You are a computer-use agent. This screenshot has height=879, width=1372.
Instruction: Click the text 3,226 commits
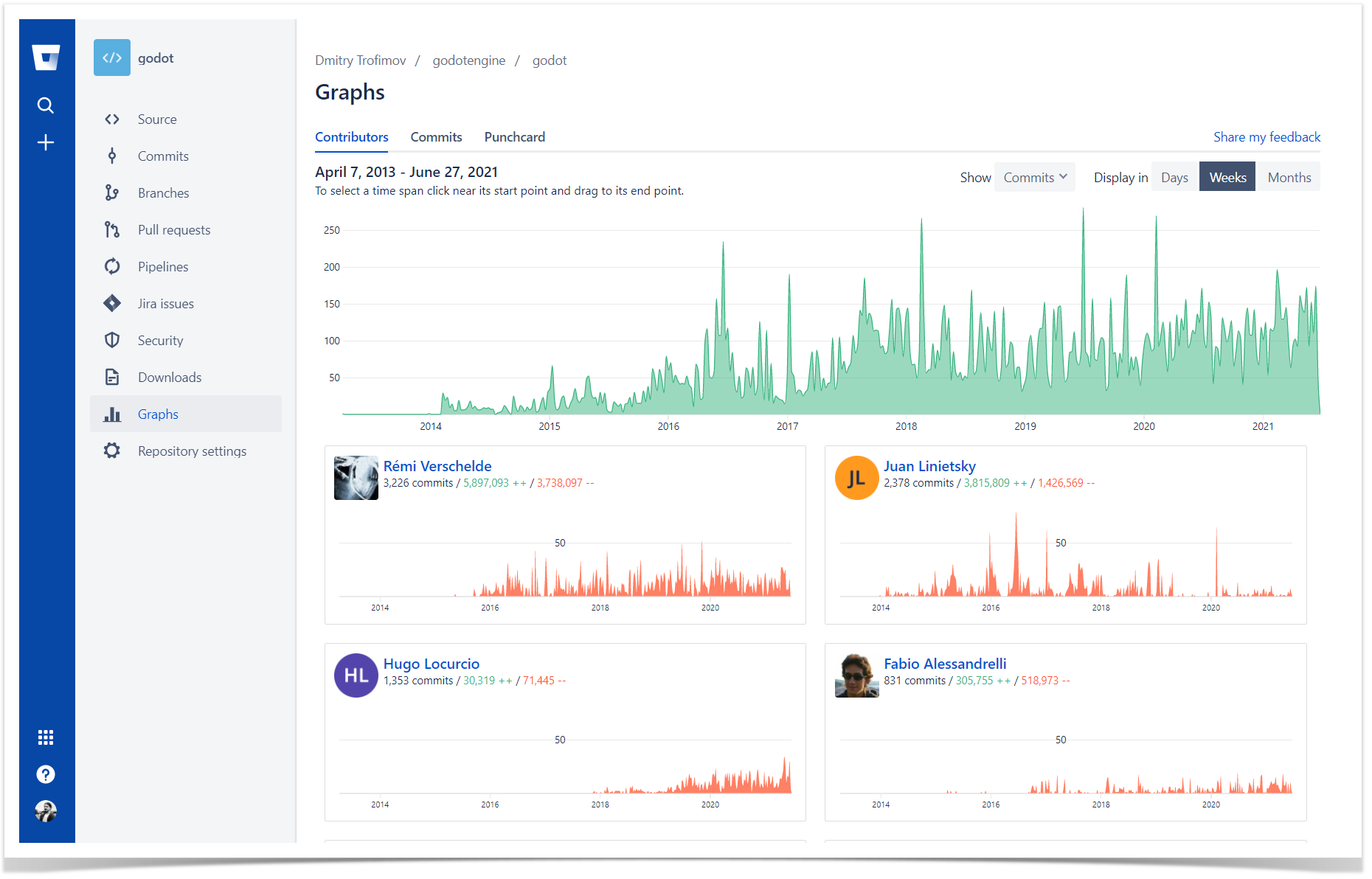click(418, 483)
